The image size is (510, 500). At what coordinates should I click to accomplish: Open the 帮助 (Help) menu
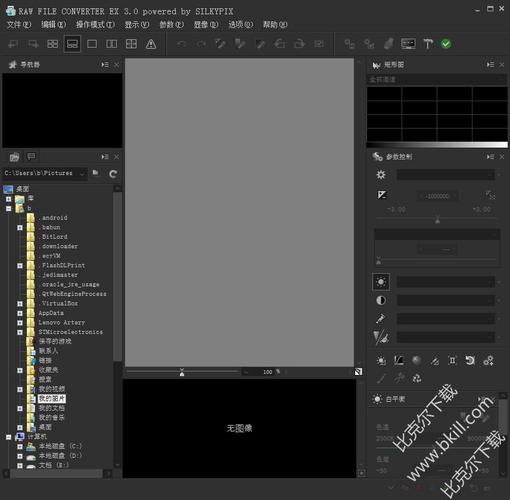pos(275,24)
